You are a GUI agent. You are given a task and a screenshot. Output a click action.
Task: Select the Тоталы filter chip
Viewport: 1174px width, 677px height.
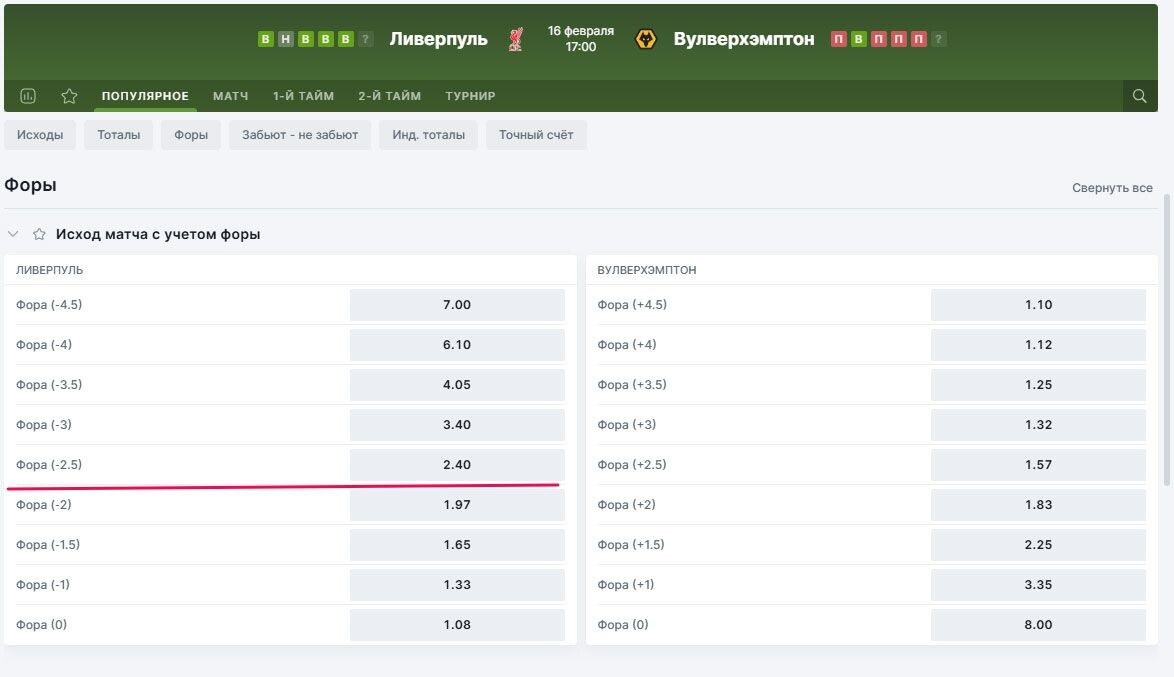tap(119, 135)
